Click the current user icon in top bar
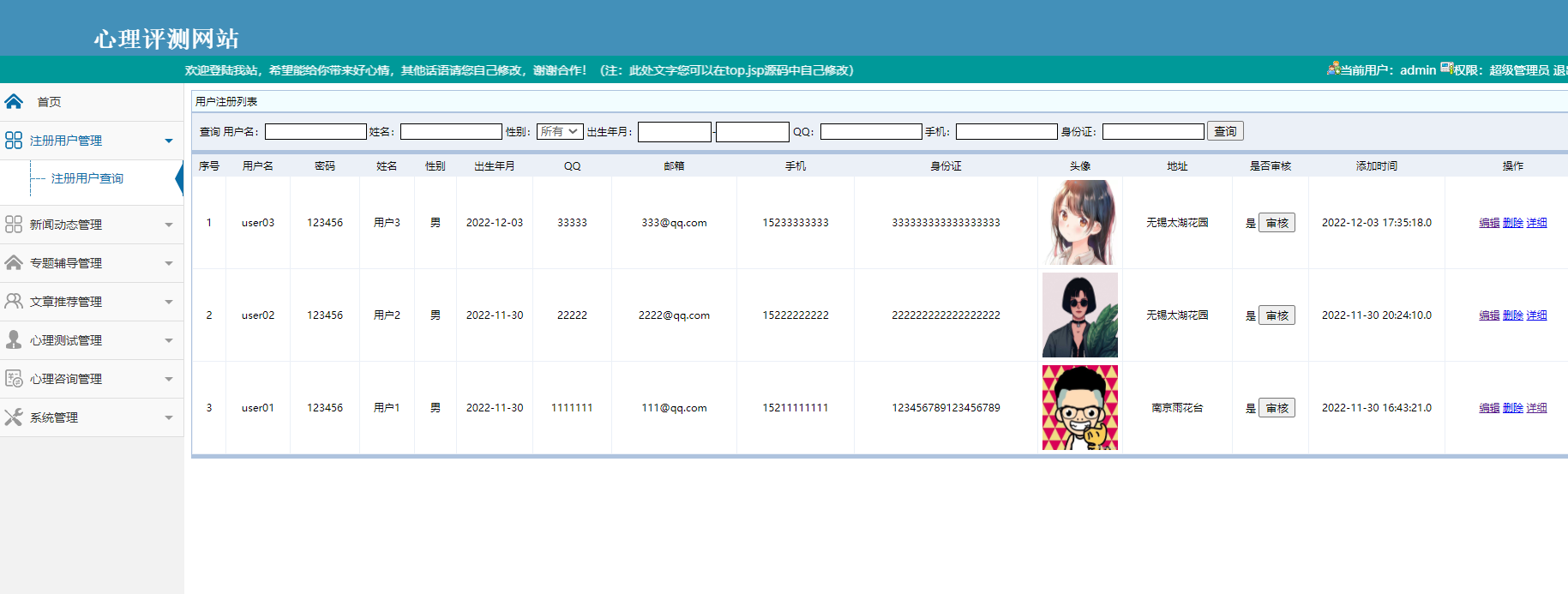Screen dimensions: 1568x594 pos(1333,69)
